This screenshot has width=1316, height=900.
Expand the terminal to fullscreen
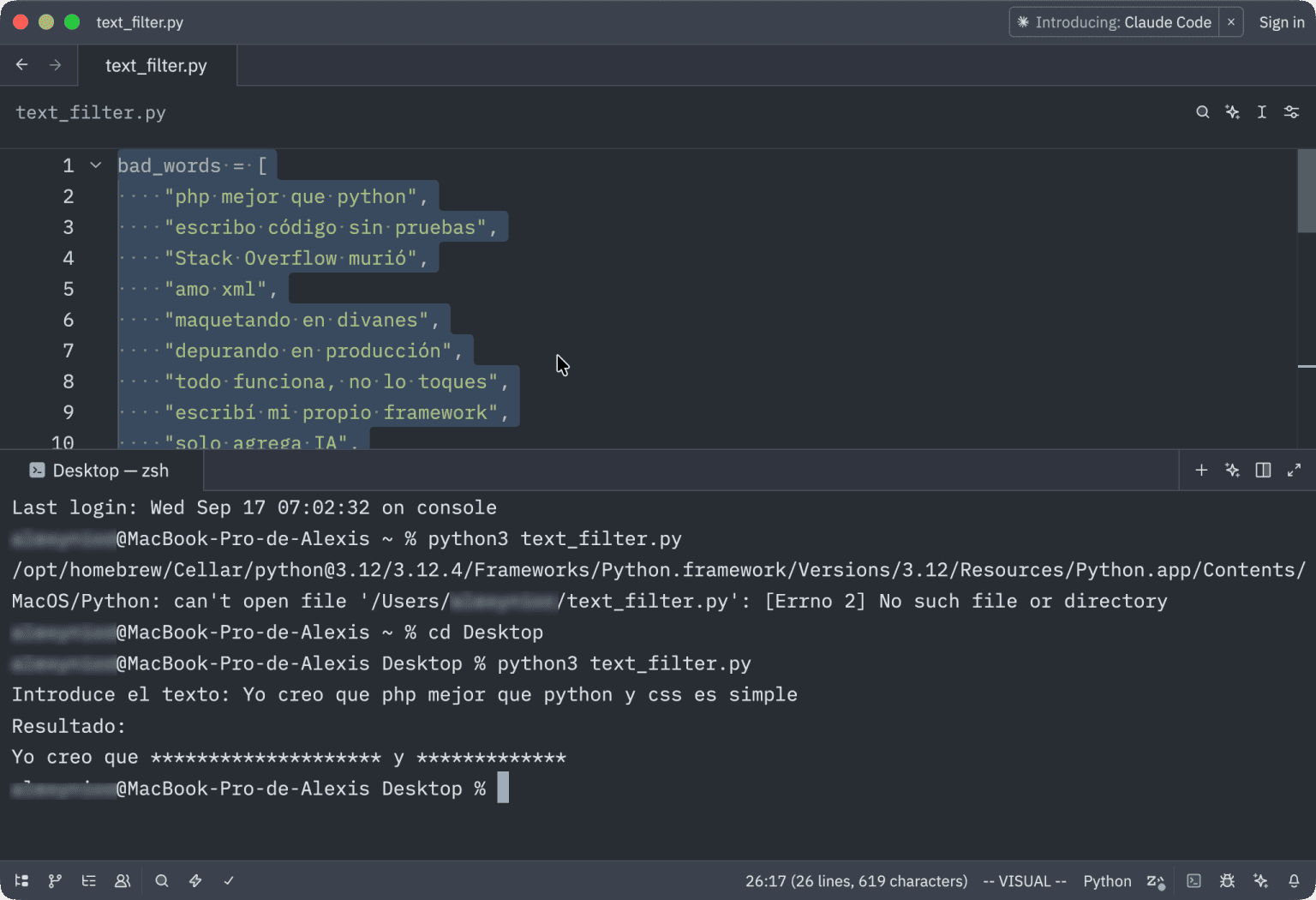click(1294, 470)
